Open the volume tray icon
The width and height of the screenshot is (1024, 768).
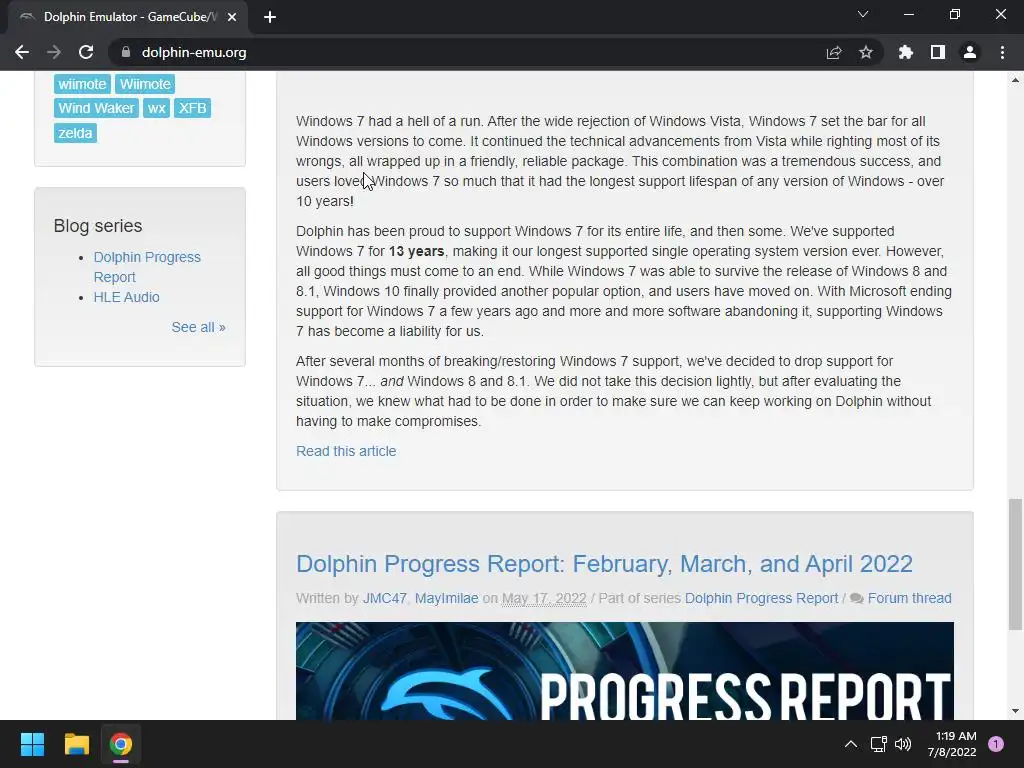(x=903, y=744)
